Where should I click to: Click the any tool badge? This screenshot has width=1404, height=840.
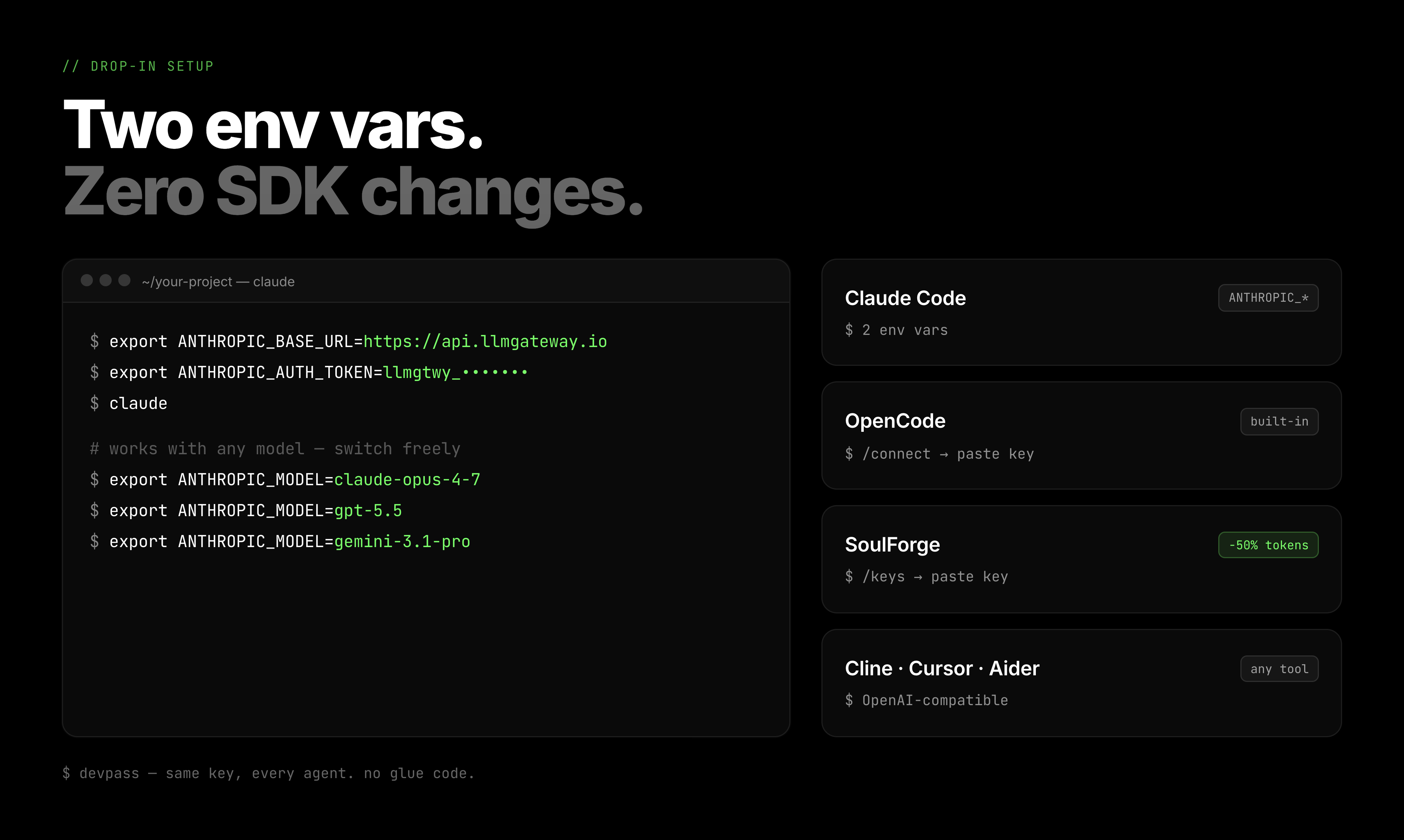(1279, 669)
